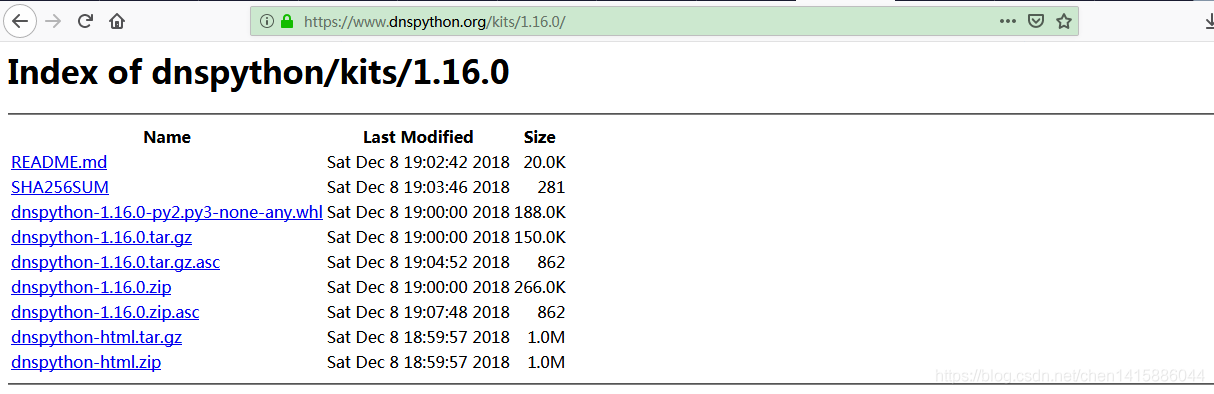Download dnspython-1.16.0.tar.gz archive

tap(101, 237)
